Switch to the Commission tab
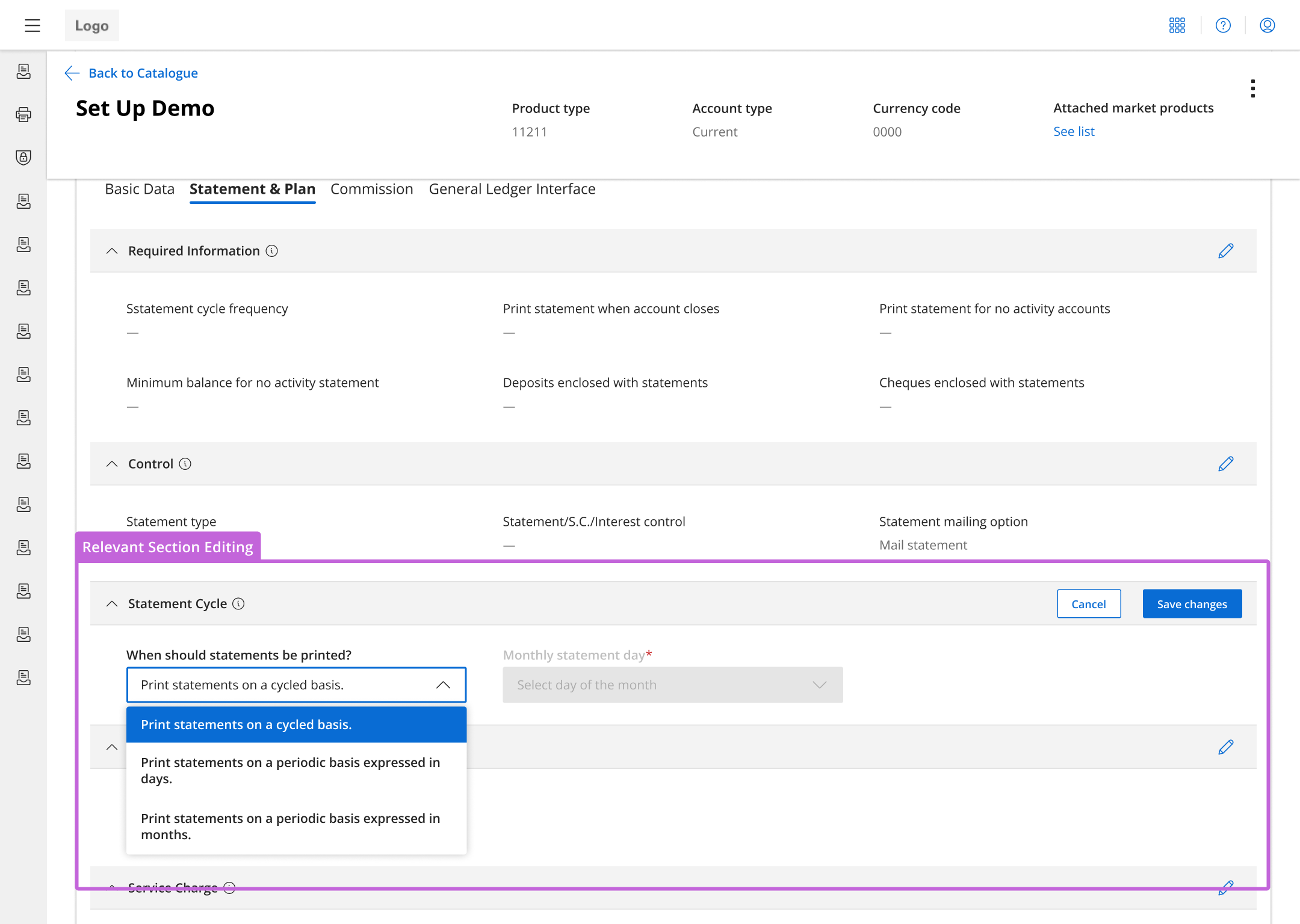The width and height of the screenshot is (1300, 924). click(371, 189)
